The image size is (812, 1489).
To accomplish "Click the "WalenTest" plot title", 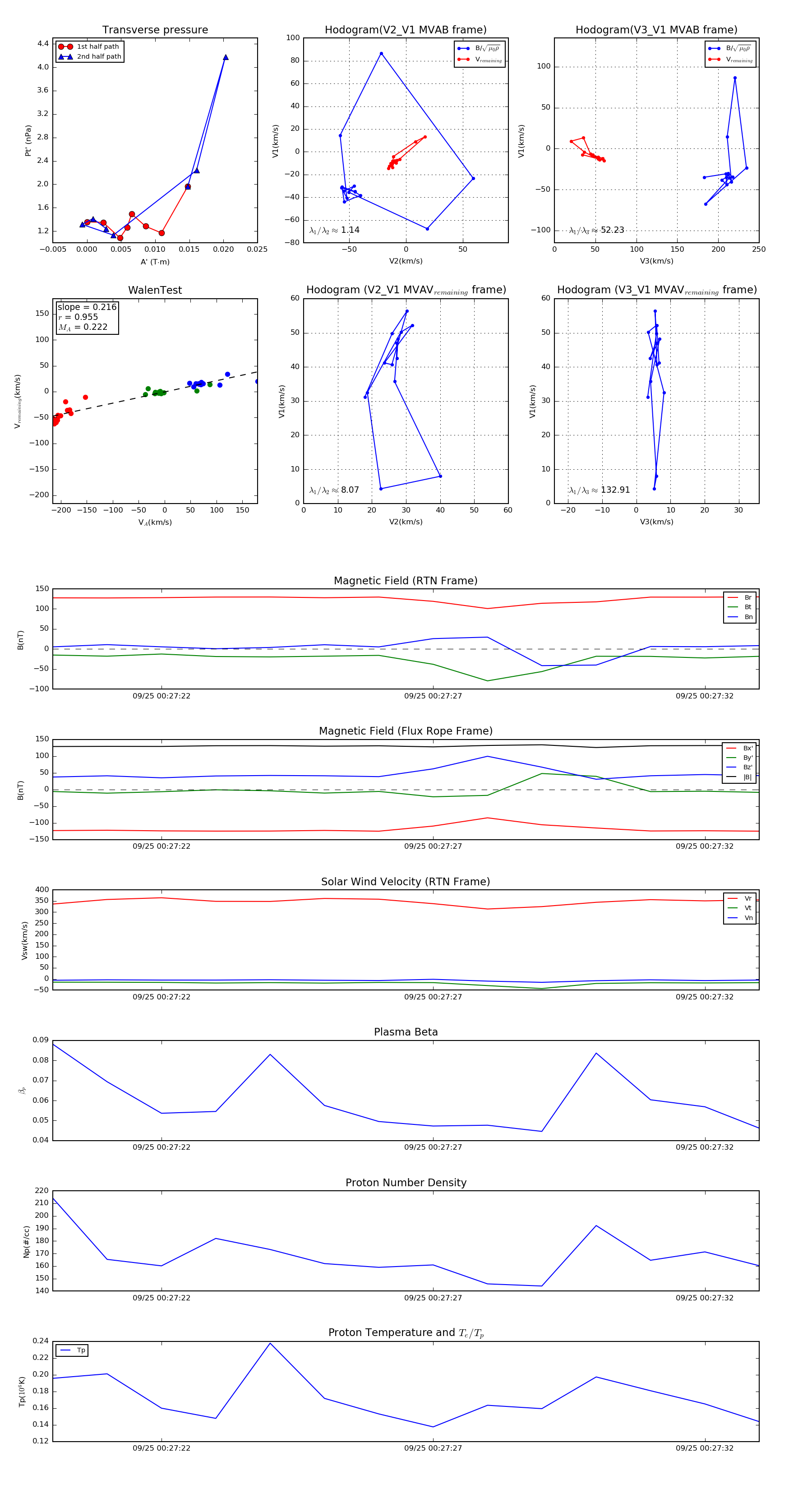I will coord(155,290).
